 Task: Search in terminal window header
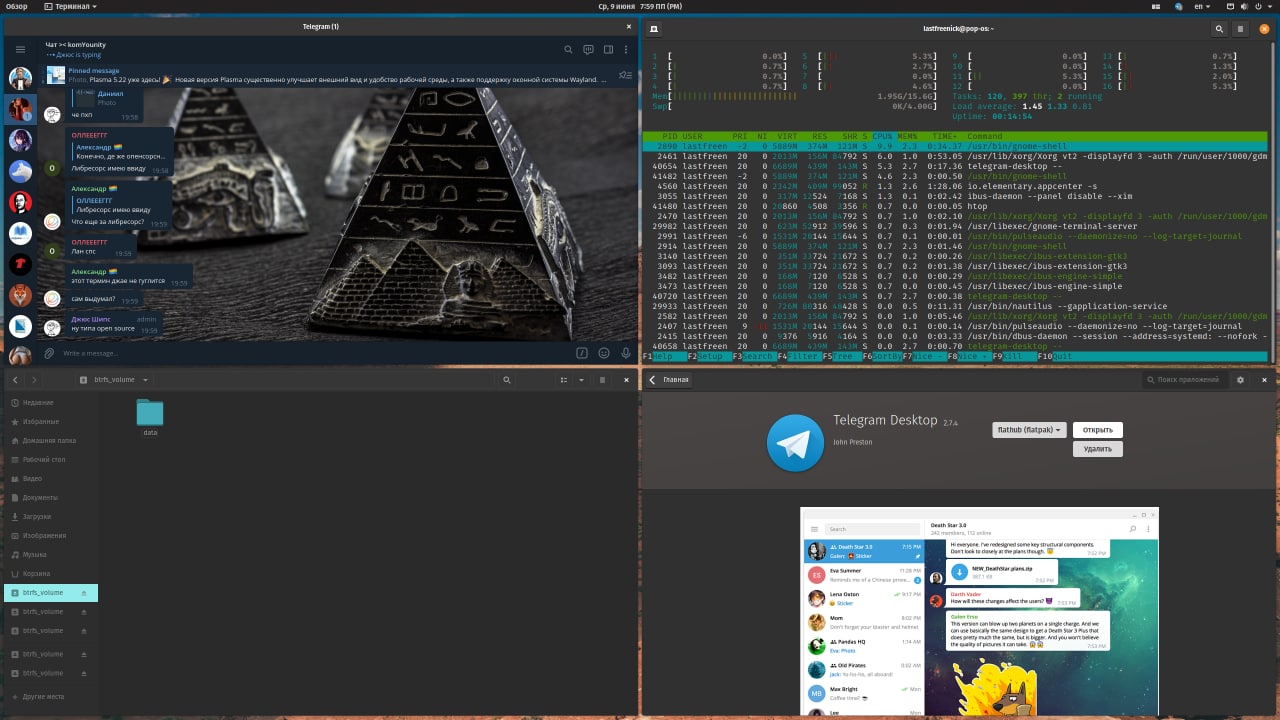[x=1219, y=30]
